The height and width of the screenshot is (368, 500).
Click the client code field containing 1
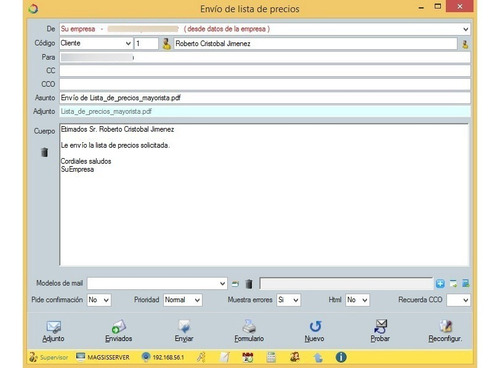click(146, 44)
